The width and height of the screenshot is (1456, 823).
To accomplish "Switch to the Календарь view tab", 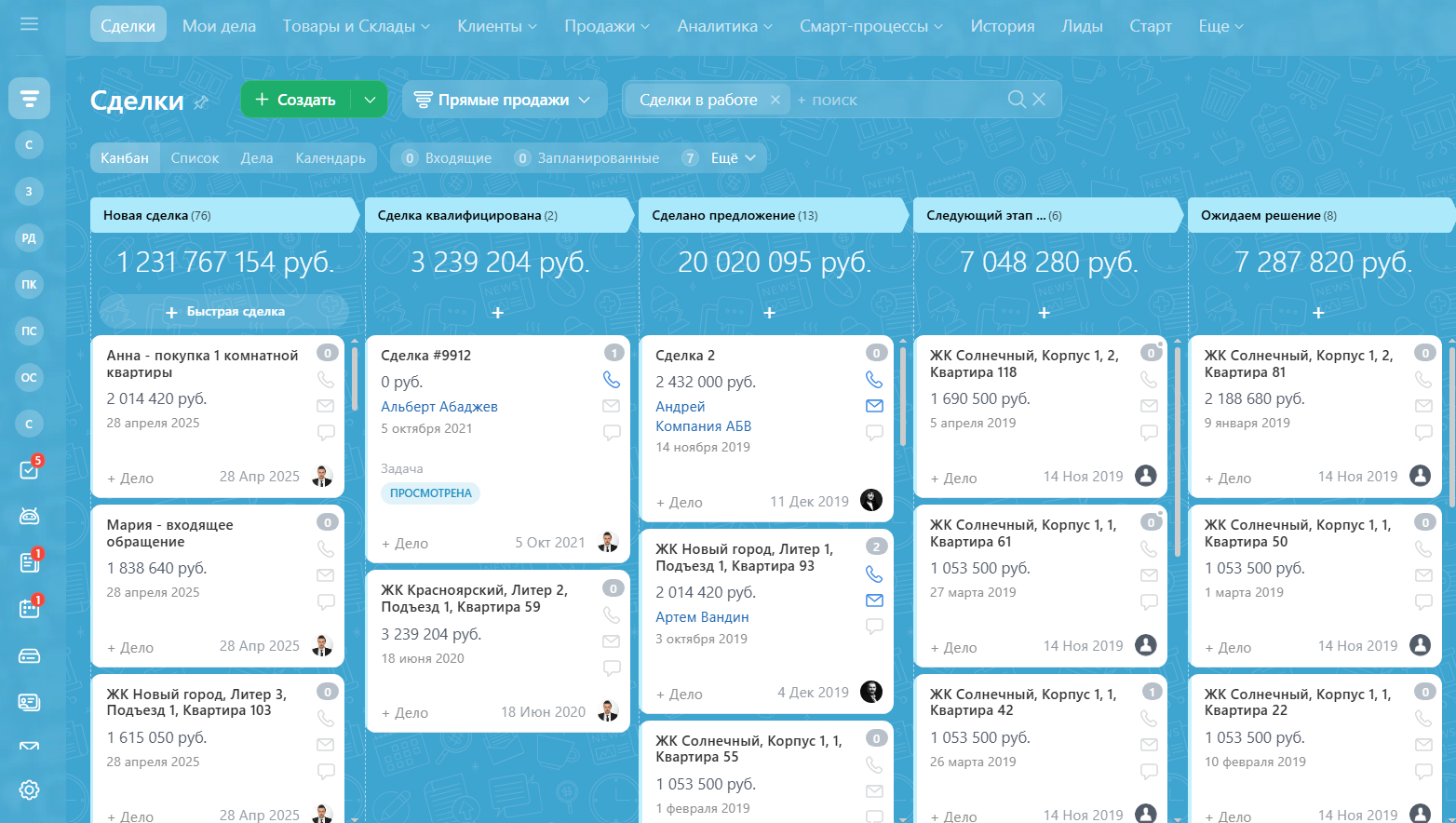I will click(x=330, y=158).
